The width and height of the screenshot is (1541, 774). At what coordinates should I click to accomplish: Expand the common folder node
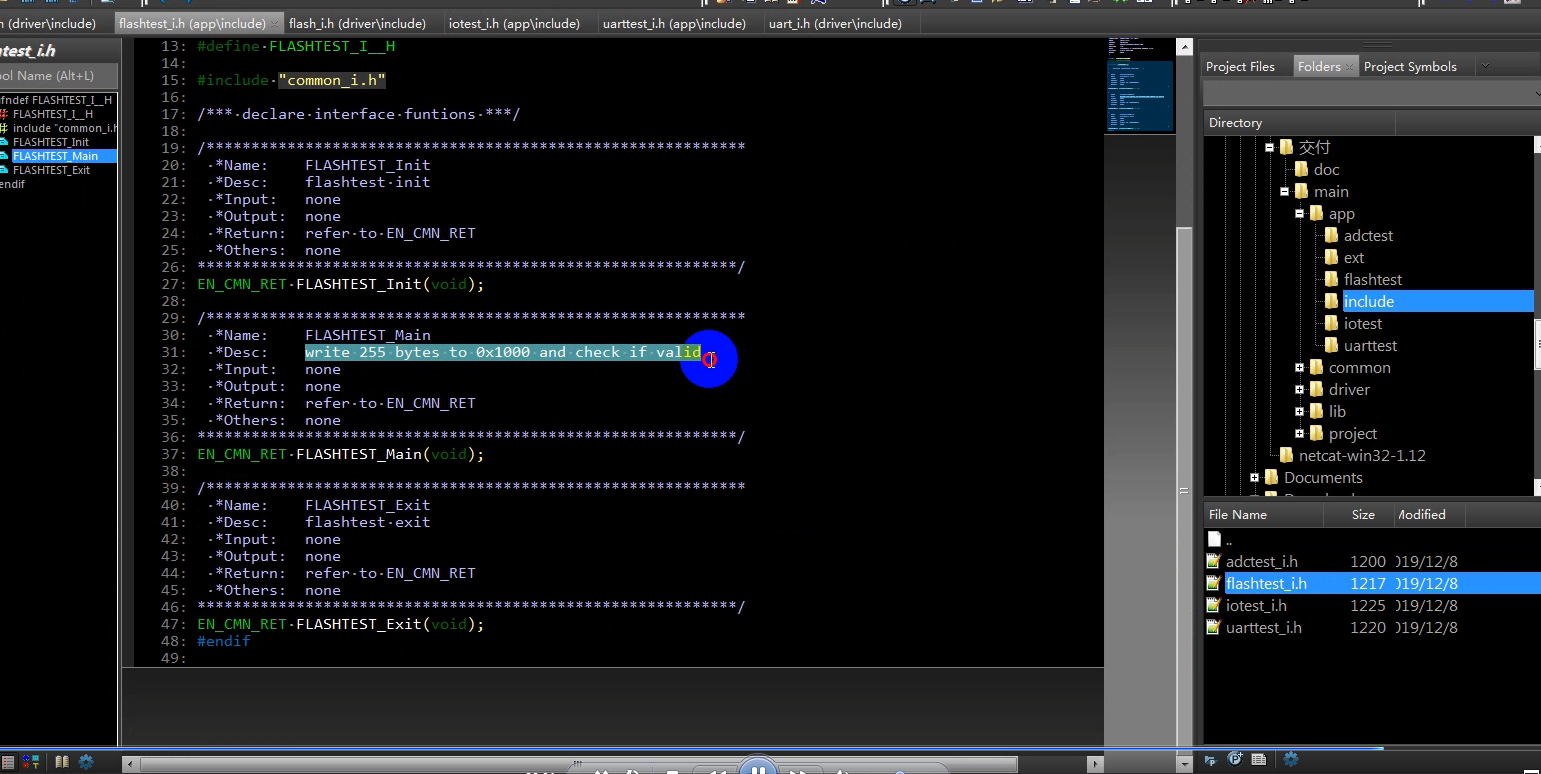coord(1300,367)
